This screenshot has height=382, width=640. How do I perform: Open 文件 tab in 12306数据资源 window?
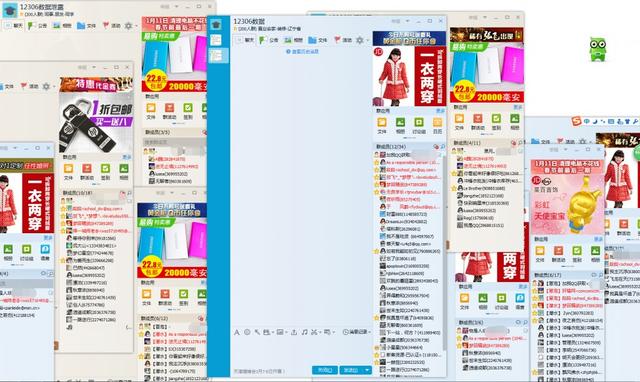click(86, 25)
